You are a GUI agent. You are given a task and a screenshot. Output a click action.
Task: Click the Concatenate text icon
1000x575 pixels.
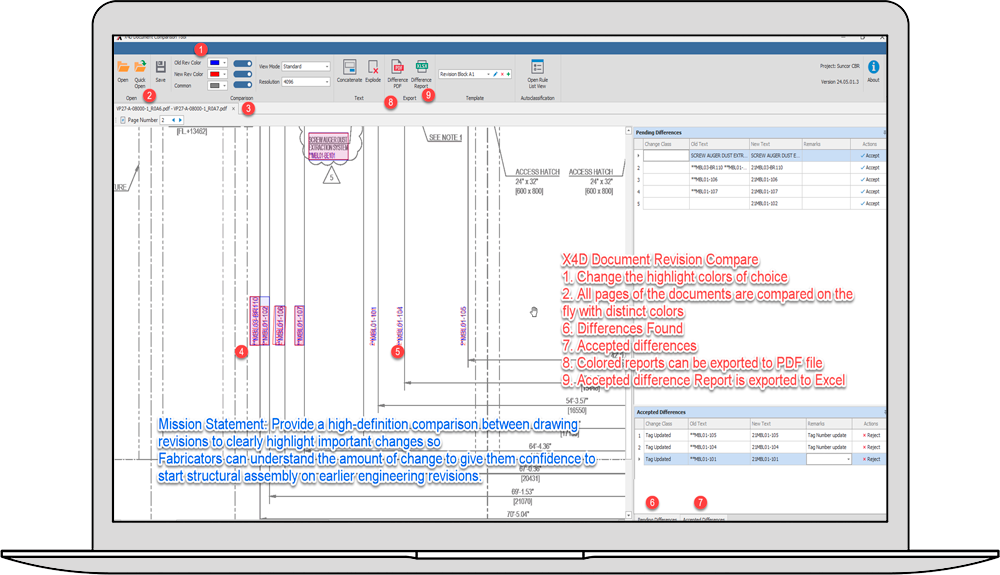(x=349, y=67)
